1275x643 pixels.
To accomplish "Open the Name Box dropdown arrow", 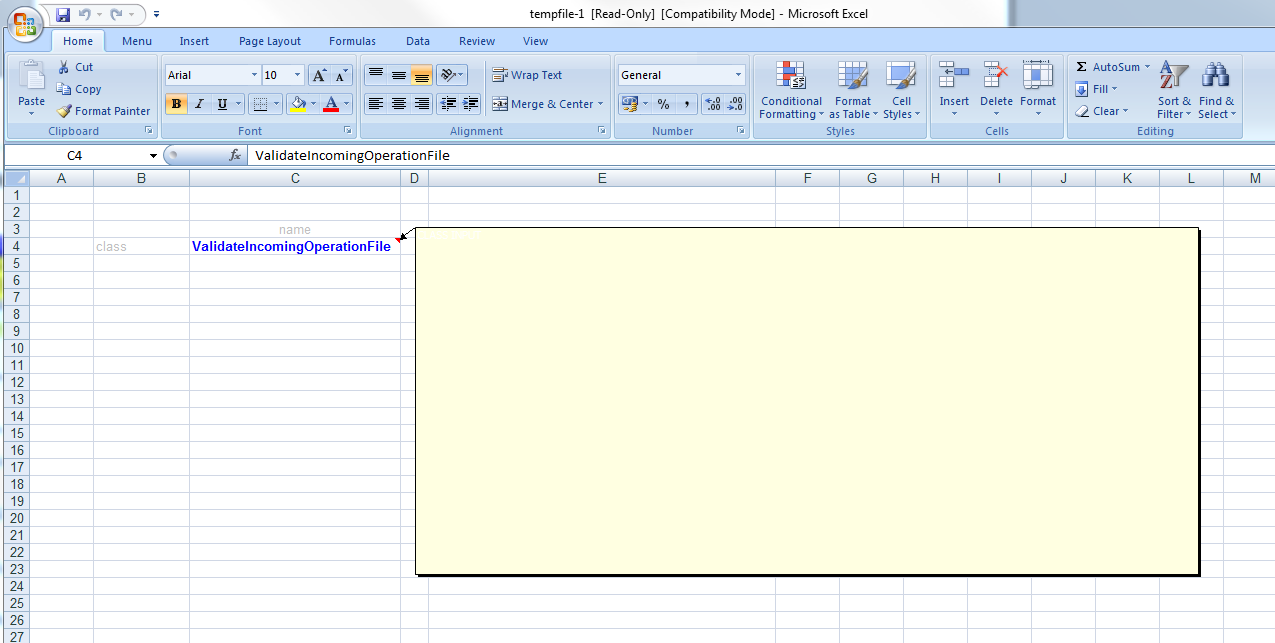I will [x=153, y=155].
